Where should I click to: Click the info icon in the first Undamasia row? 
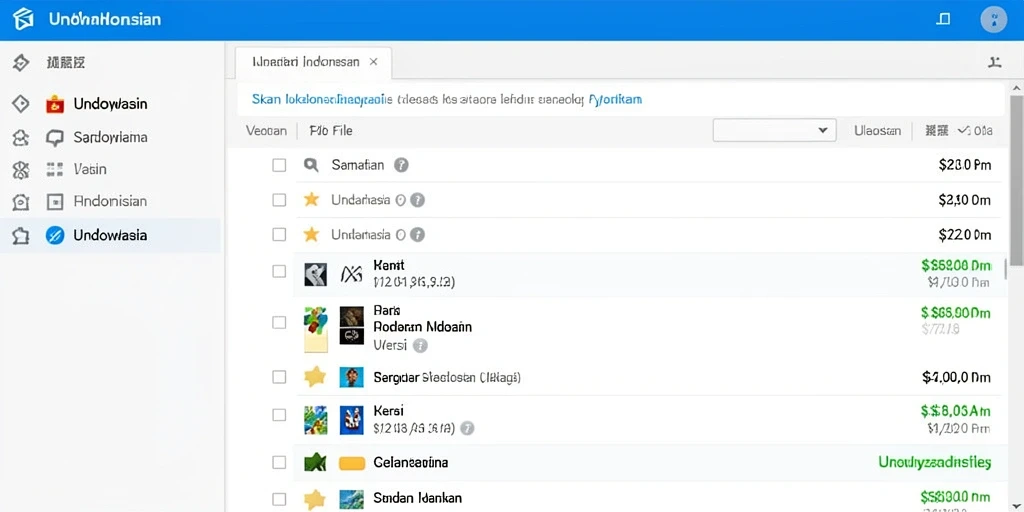point(417,200)
